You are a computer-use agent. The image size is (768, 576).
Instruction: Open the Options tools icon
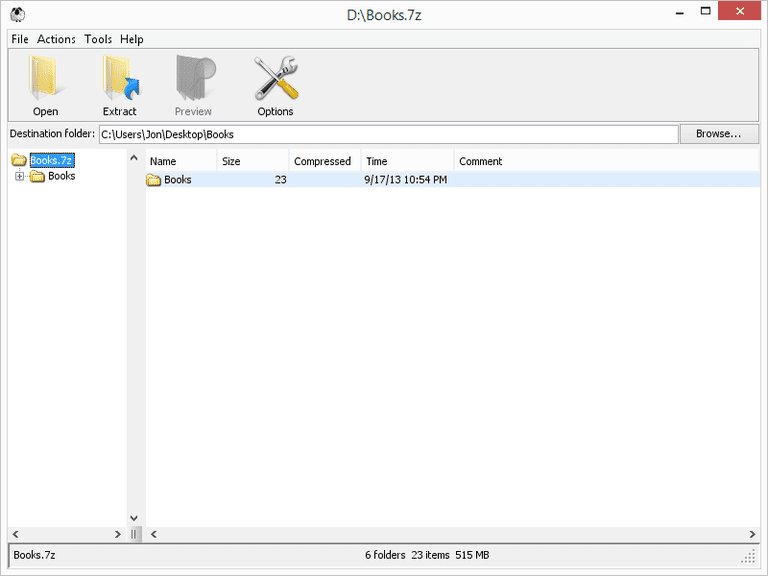(x=276, y=78)
